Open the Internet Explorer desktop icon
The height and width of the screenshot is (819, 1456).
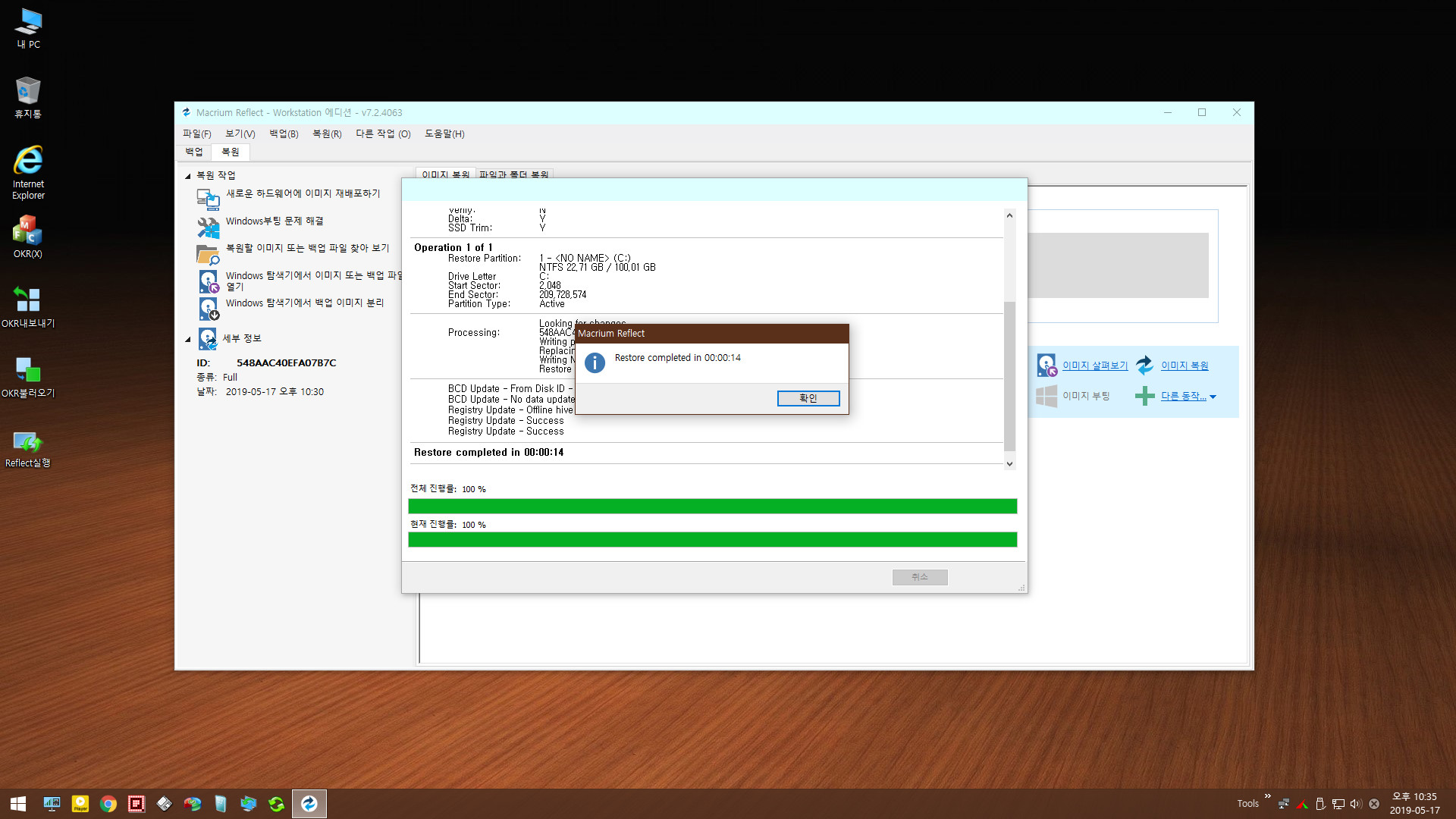28,173
